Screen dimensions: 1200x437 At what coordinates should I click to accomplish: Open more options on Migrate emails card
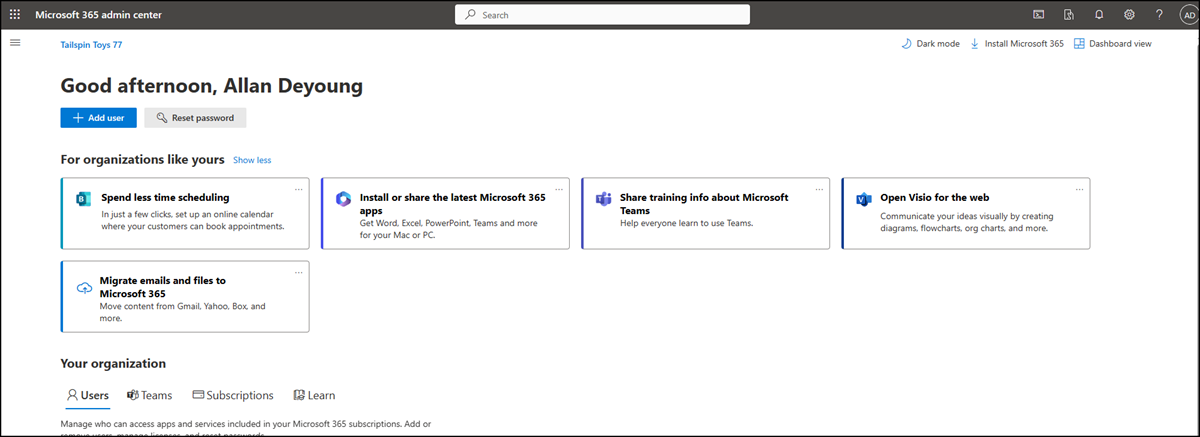[299, 271]
